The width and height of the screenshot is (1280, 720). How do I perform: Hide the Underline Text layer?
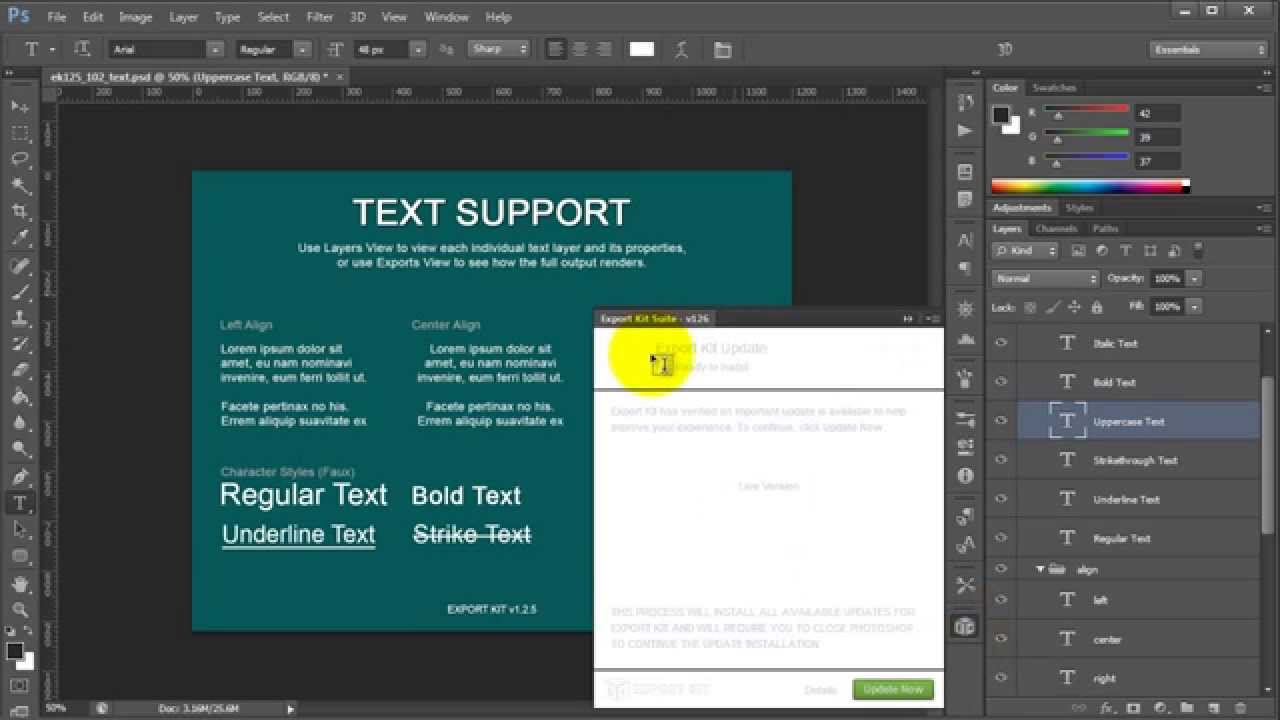[x=1001, y=499]
